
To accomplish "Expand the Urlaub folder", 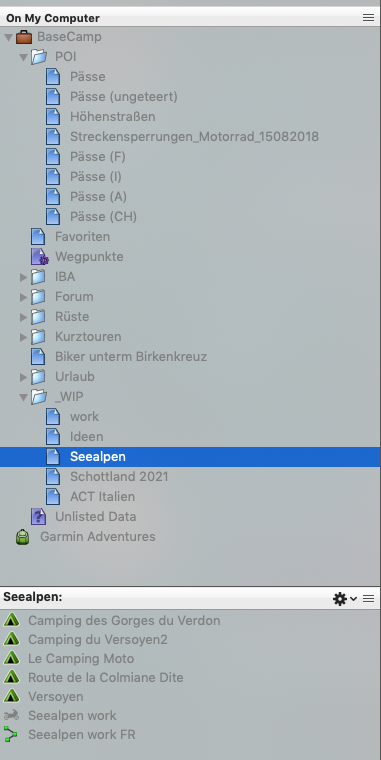I will pos(23,377).
